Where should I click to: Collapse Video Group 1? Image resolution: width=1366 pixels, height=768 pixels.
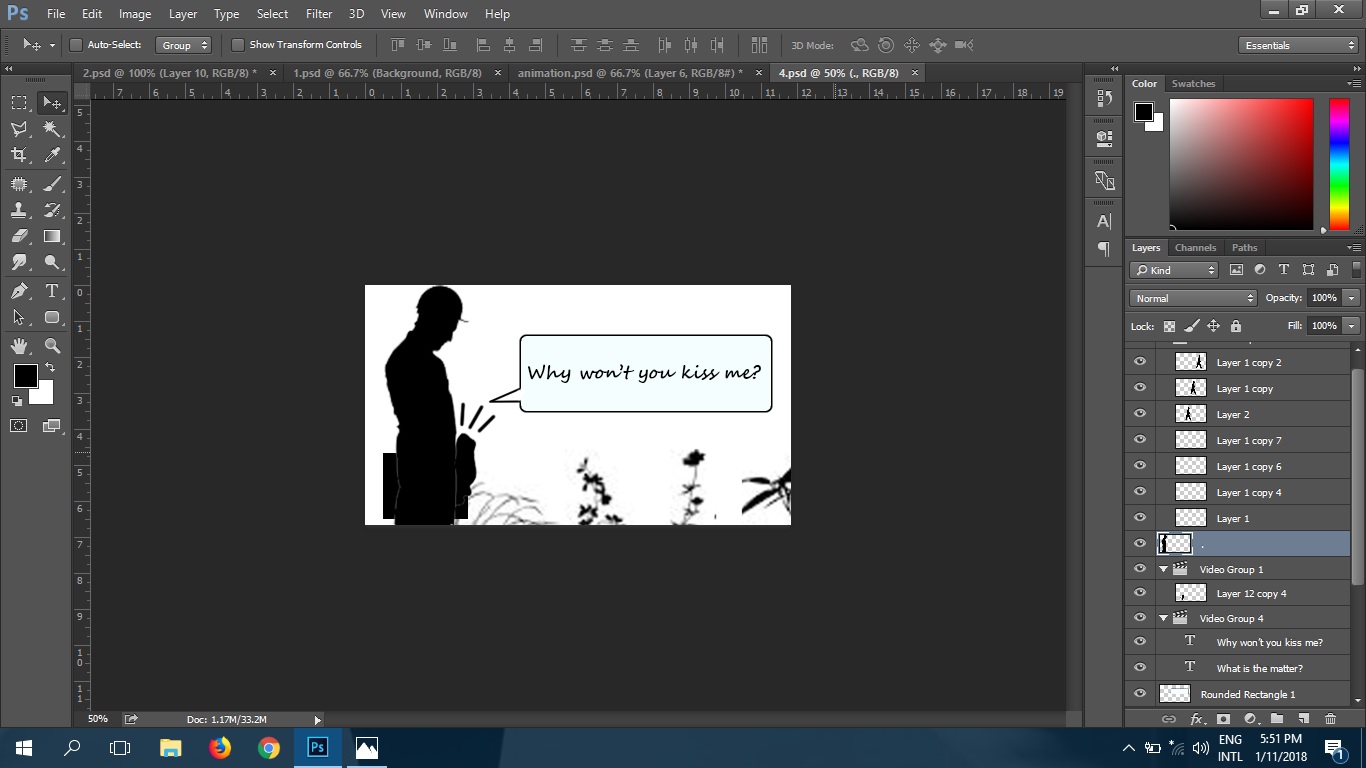pos(1164,569)
